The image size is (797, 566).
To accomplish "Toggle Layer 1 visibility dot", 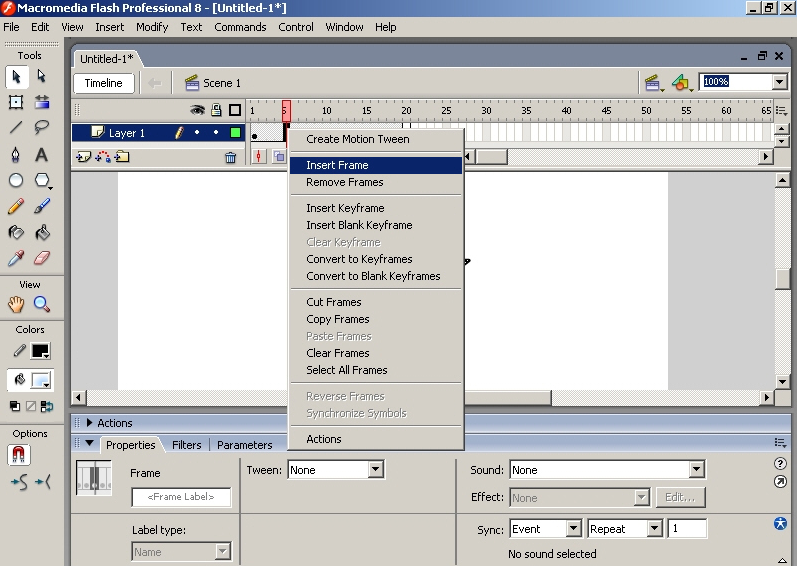I will [197, 133].
